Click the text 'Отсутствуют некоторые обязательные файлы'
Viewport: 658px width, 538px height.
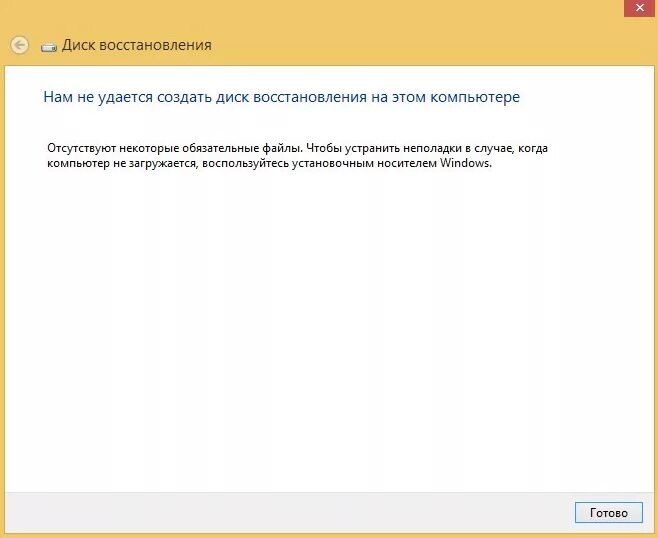coord(174,148)
